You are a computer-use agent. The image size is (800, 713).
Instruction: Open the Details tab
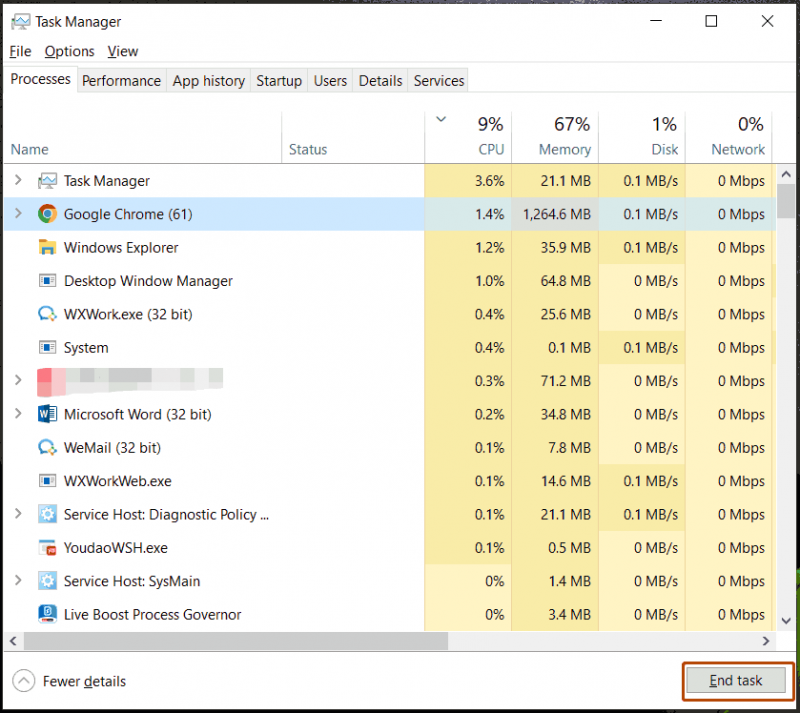tap(380, 81)
